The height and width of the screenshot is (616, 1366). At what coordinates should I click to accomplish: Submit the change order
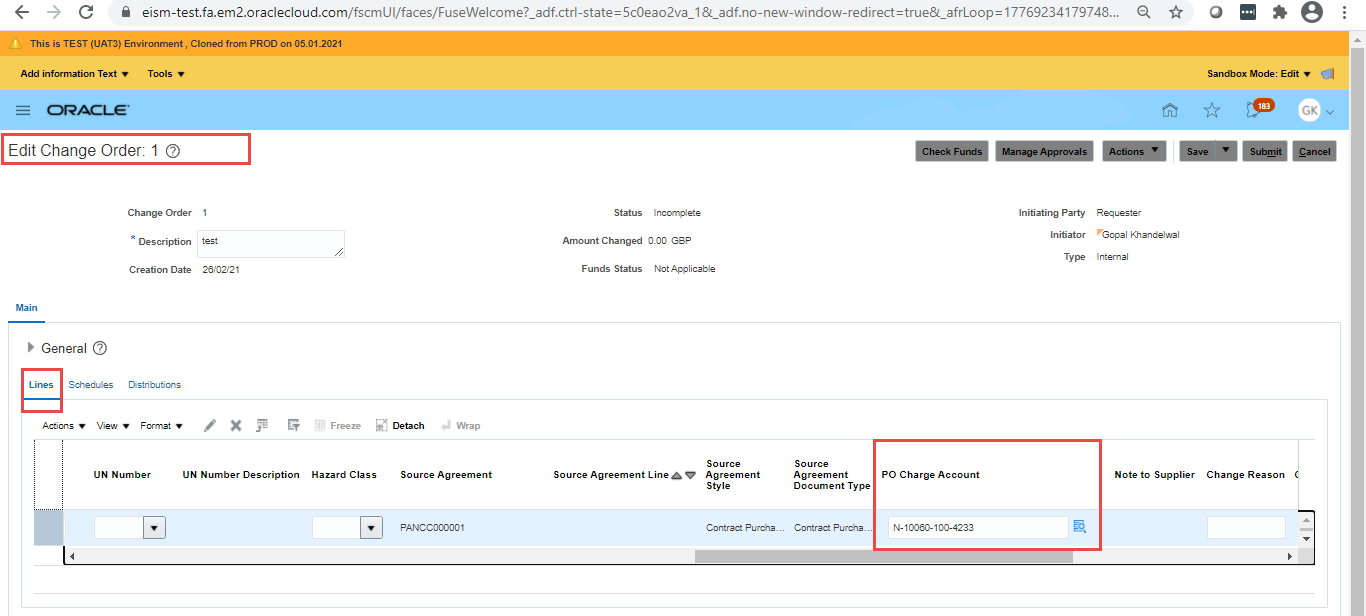(x=1265, y=150)
